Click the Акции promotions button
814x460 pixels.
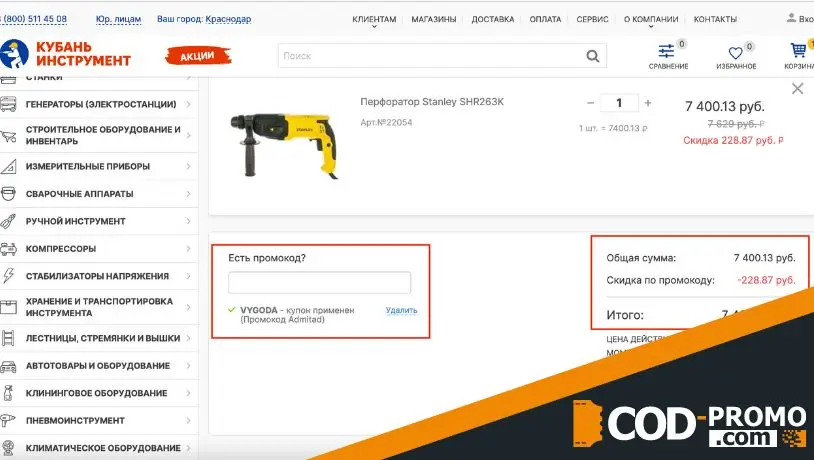point(196,56)
